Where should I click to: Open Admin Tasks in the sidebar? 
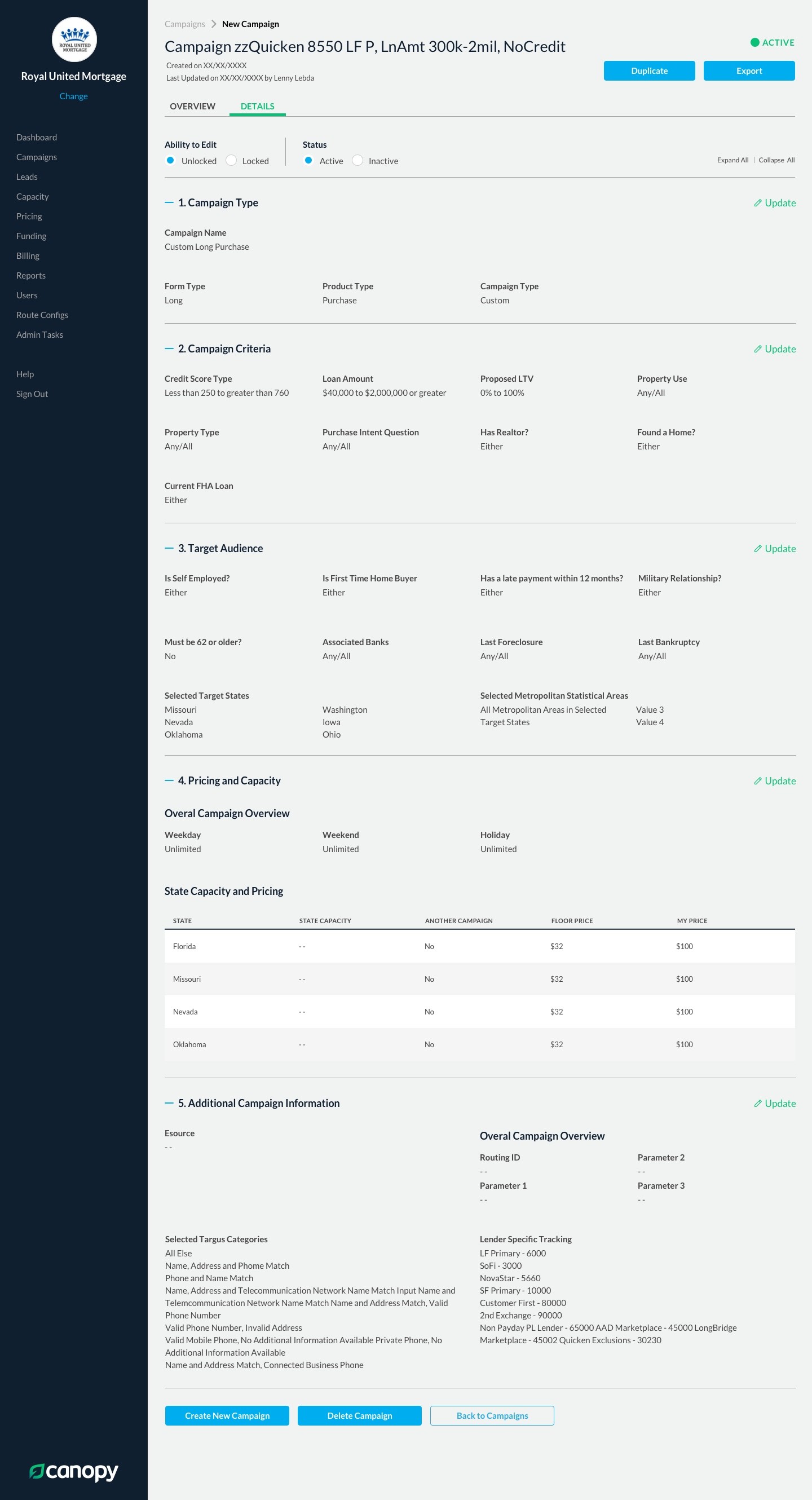(x=39, y=336)
